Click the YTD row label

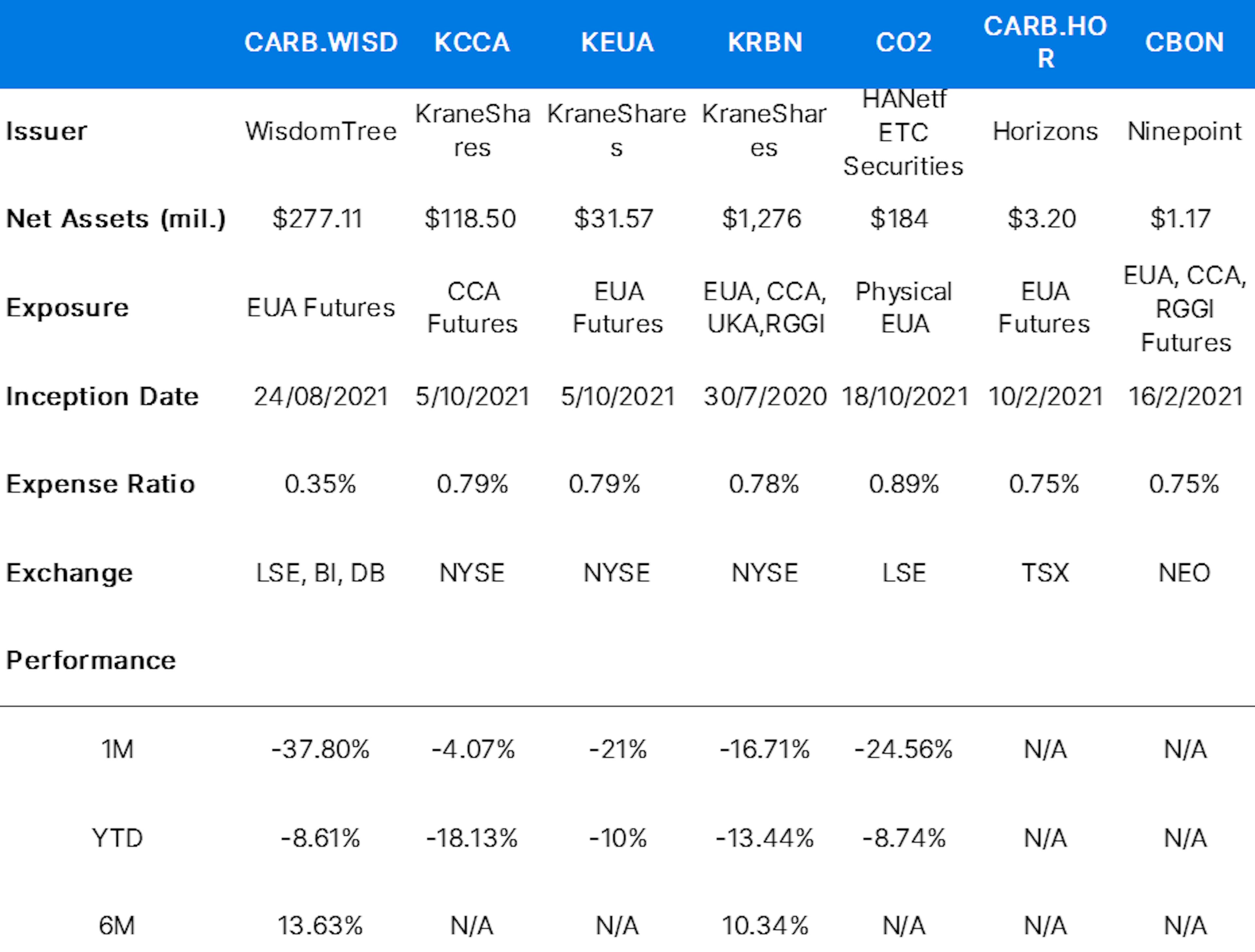[x=117, y=839]
